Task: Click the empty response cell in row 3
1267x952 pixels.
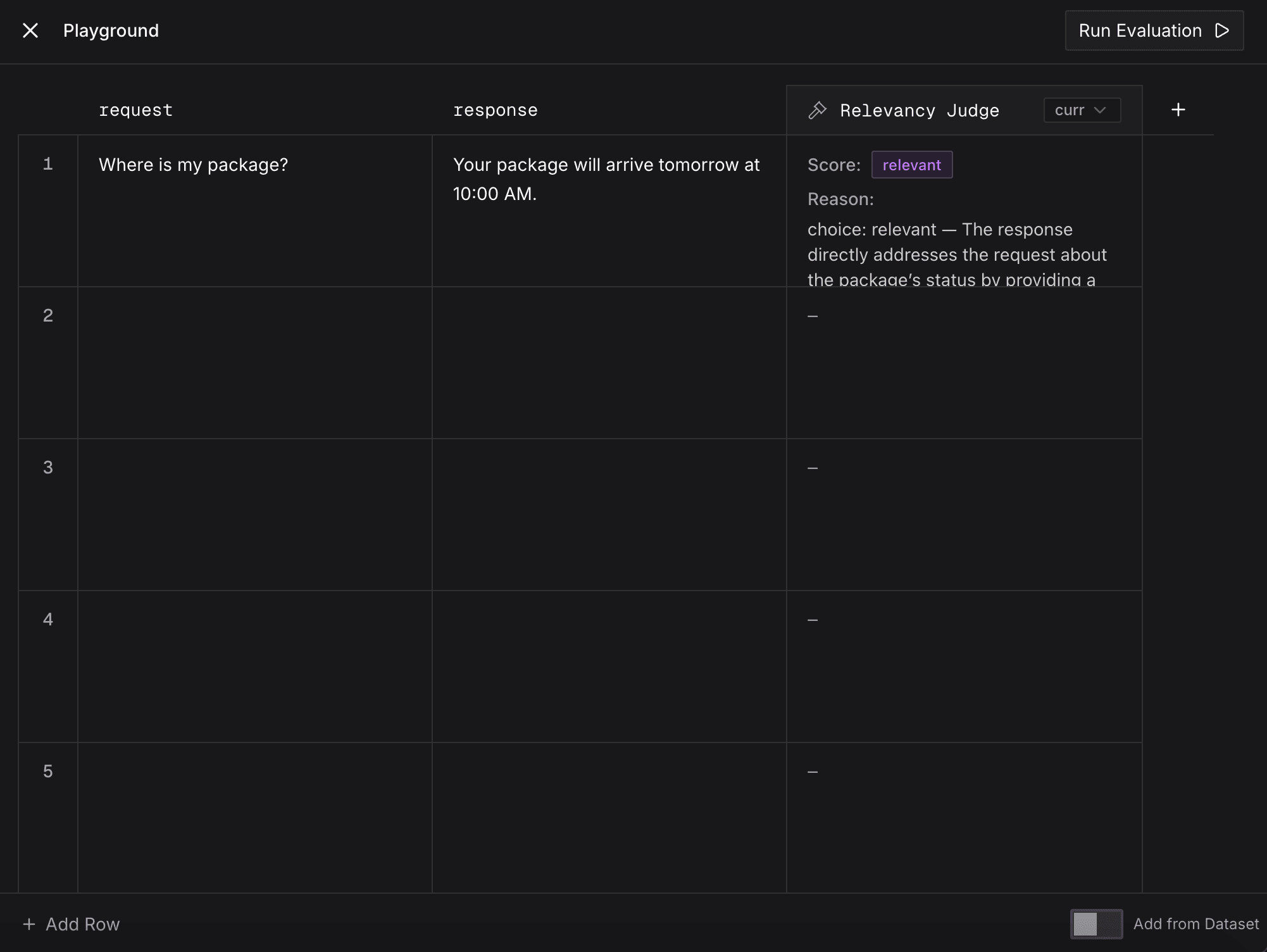Action: (609, 515)
